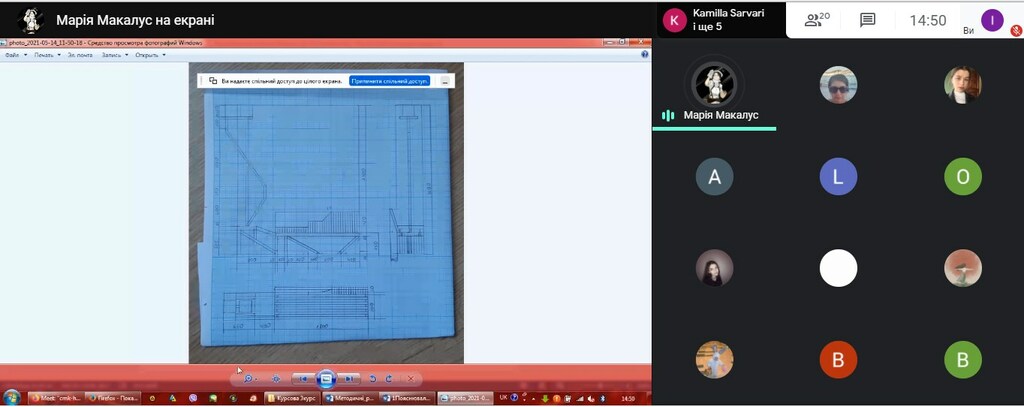Open the Запись menu
This screenshot has width=1024, height=407.
pos(114,55)
